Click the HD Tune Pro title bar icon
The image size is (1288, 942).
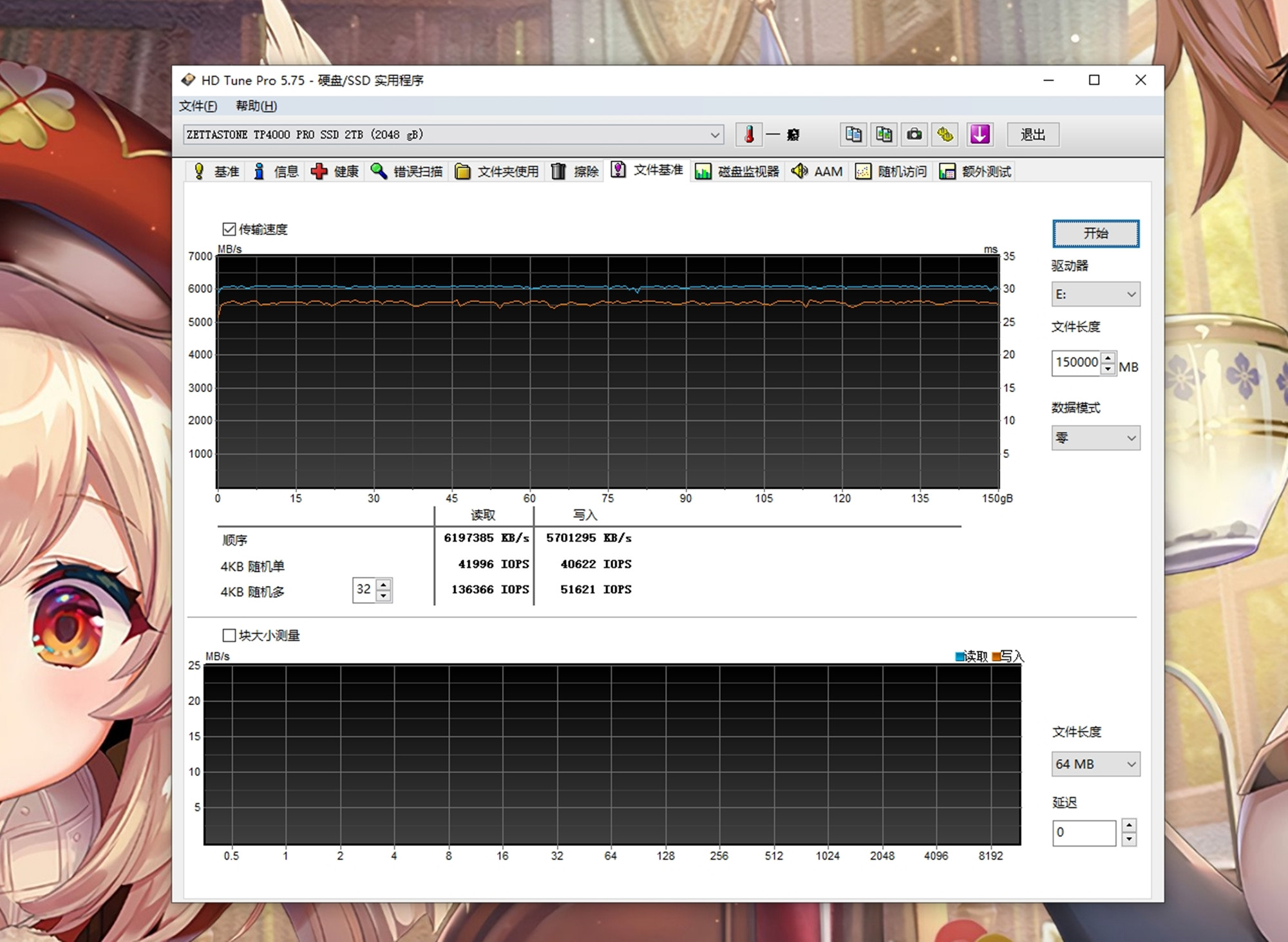click(188, 80)
